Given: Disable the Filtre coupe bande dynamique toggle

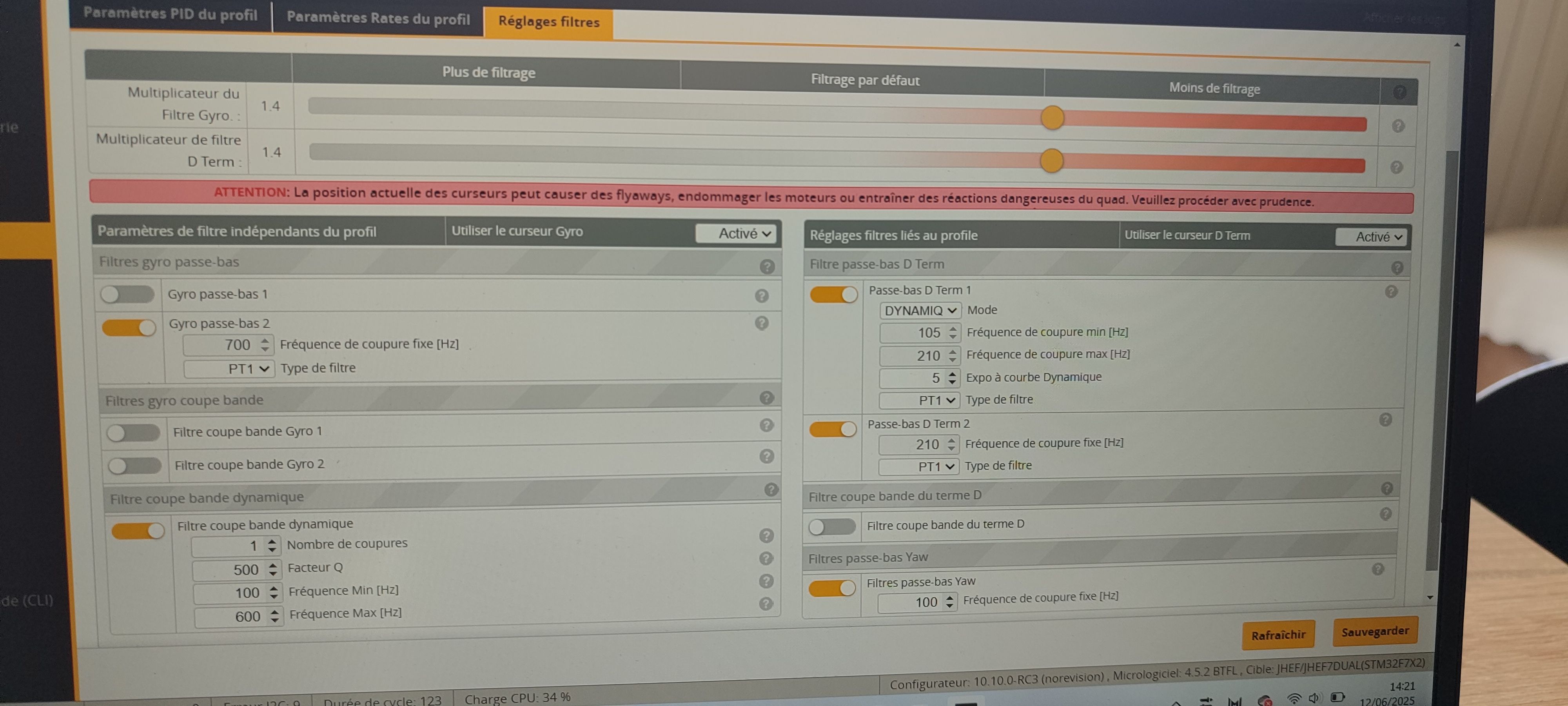Looking at the screenshot, I should tap(138, 531).
